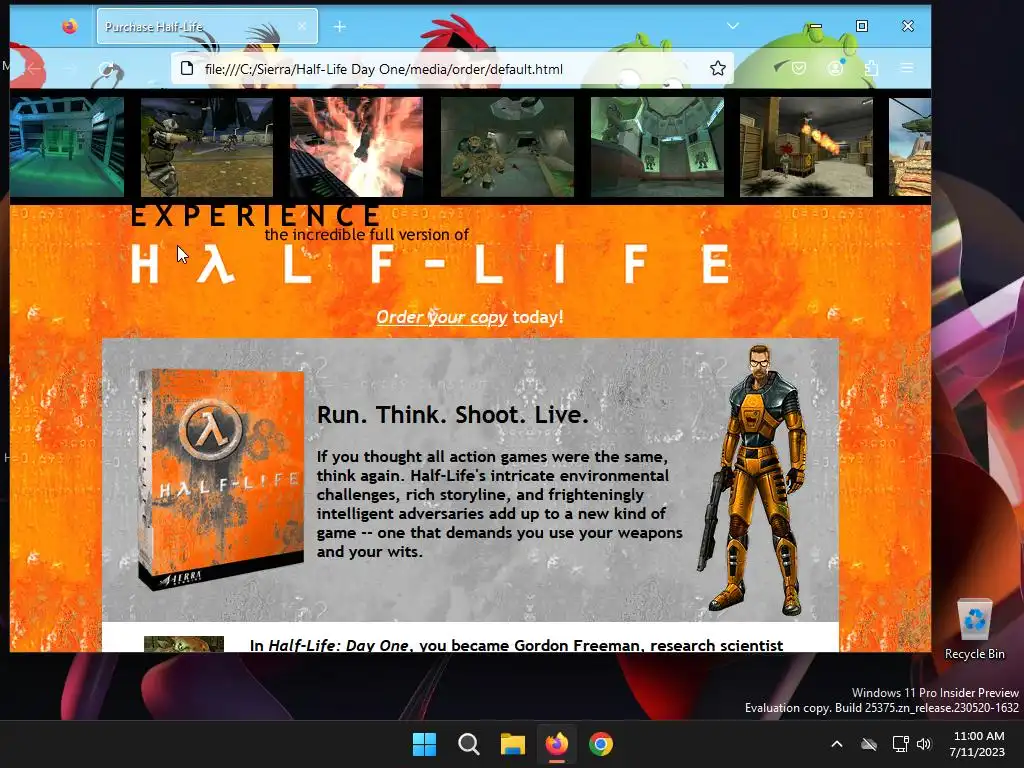Image resolution: width=1024 pixels, height=768 pixels.
Task: Open the soldier aiming gun screenshot thumbnail
Action: [207, 147]
